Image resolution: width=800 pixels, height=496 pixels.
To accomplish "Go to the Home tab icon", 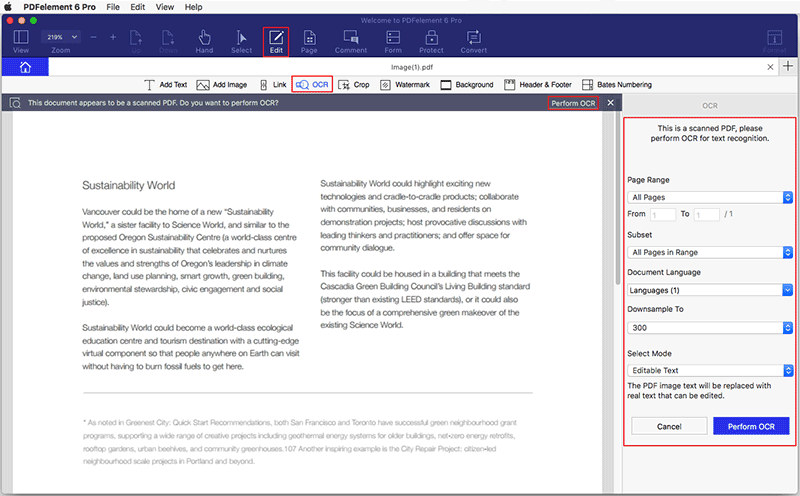I will coord(25,67).
